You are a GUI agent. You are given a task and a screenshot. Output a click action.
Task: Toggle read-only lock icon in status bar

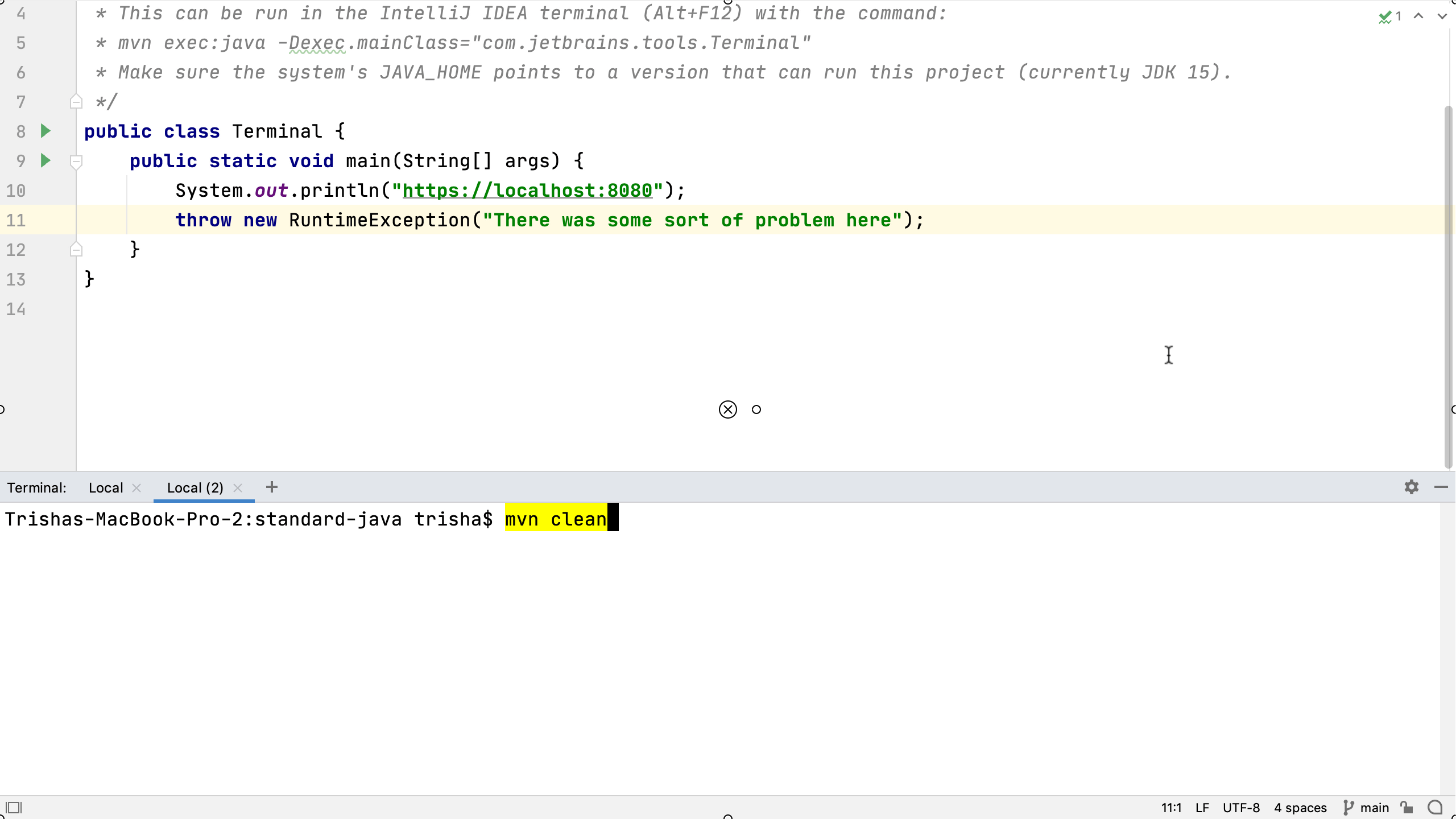click(1407, 808)
